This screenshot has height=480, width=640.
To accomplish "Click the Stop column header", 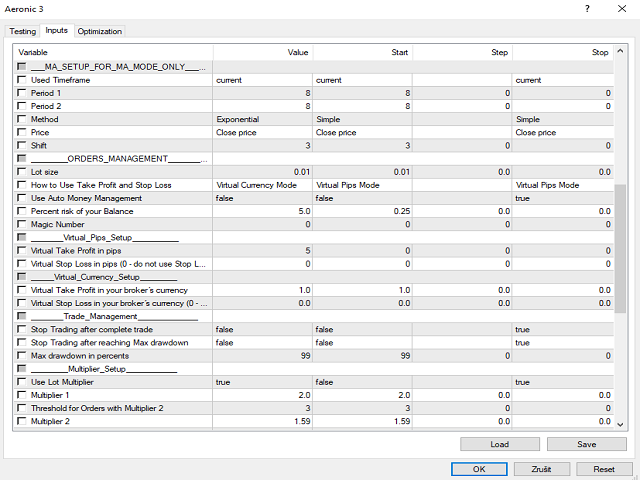I will tap(563, 52).
